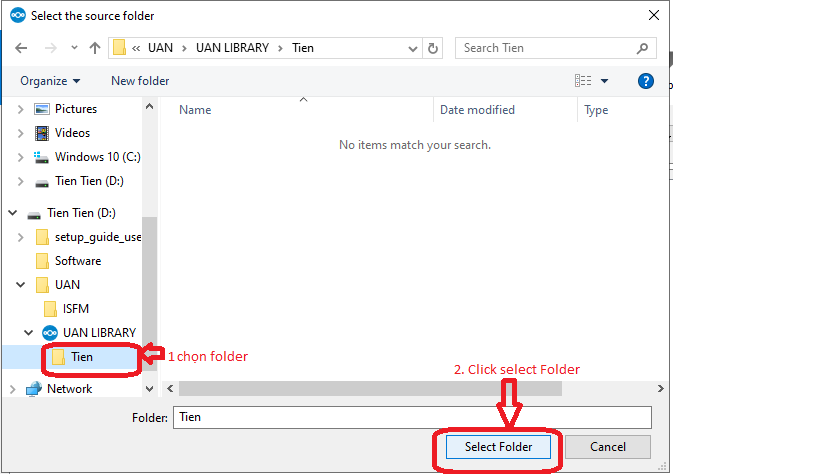819x474 pixels.
Task: Expand the Windows 10 (C:) node
Action: [x=20, y=157]
